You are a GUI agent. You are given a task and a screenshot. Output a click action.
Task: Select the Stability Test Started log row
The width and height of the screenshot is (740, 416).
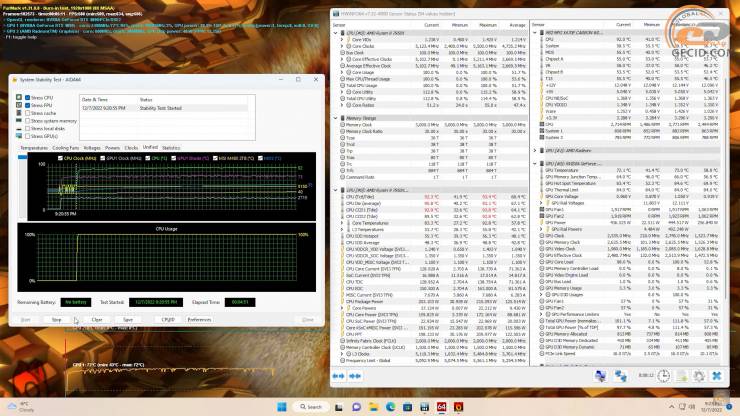tap(164, 108)
